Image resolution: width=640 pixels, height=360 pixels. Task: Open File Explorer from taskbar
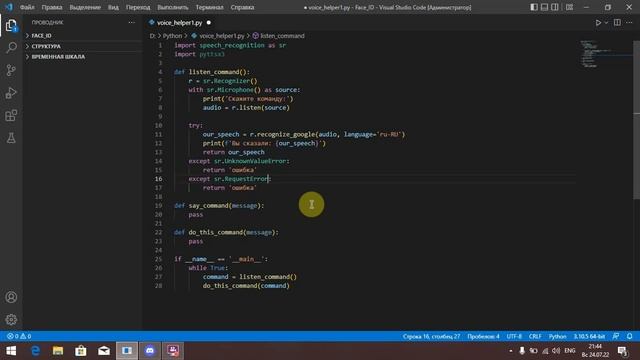pos(58,351)
